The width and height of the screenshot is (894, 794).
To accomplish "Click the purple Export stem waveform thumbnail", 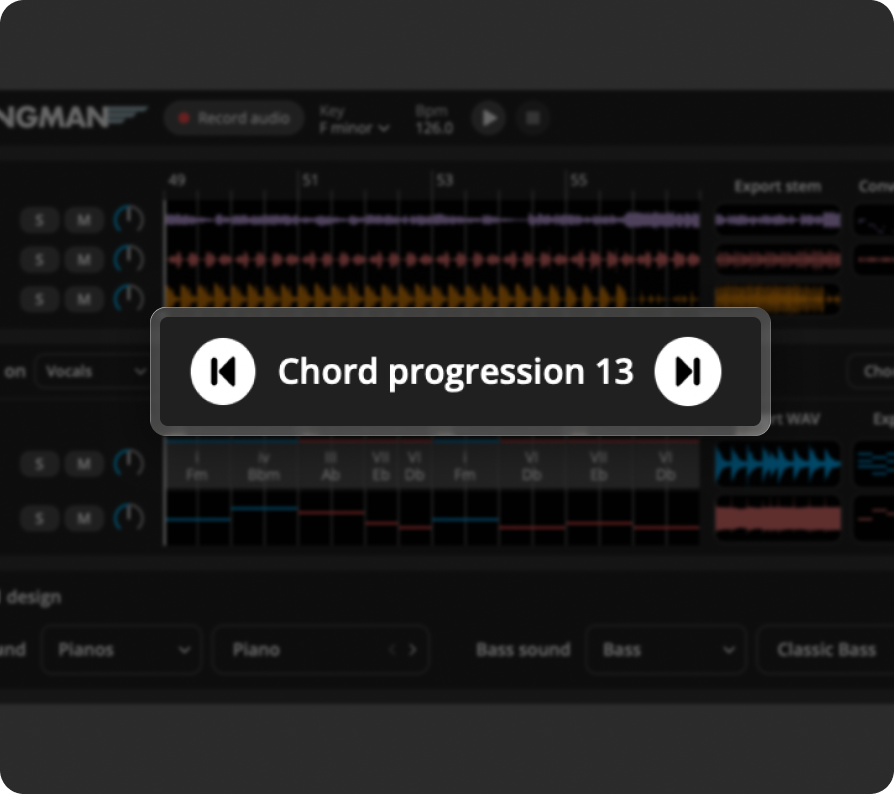I will click(777, 220).
